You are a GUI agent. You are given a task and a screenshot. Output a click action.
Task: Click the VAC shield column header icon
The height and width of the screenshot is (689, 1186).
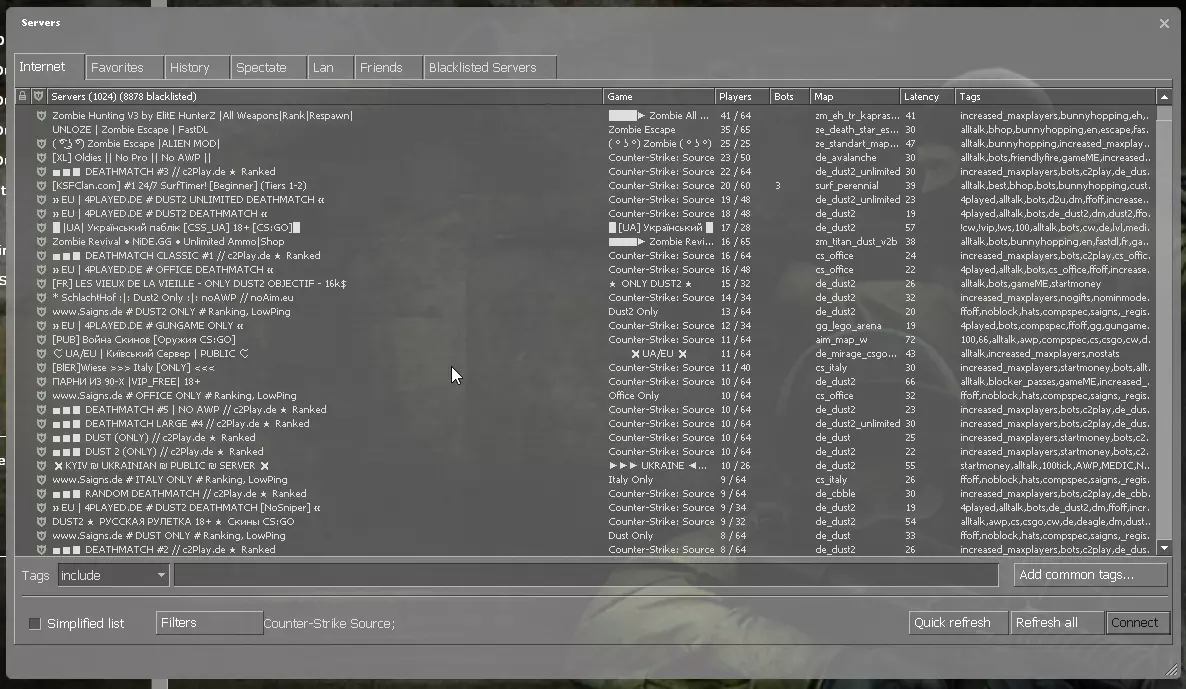click(39, 96)
